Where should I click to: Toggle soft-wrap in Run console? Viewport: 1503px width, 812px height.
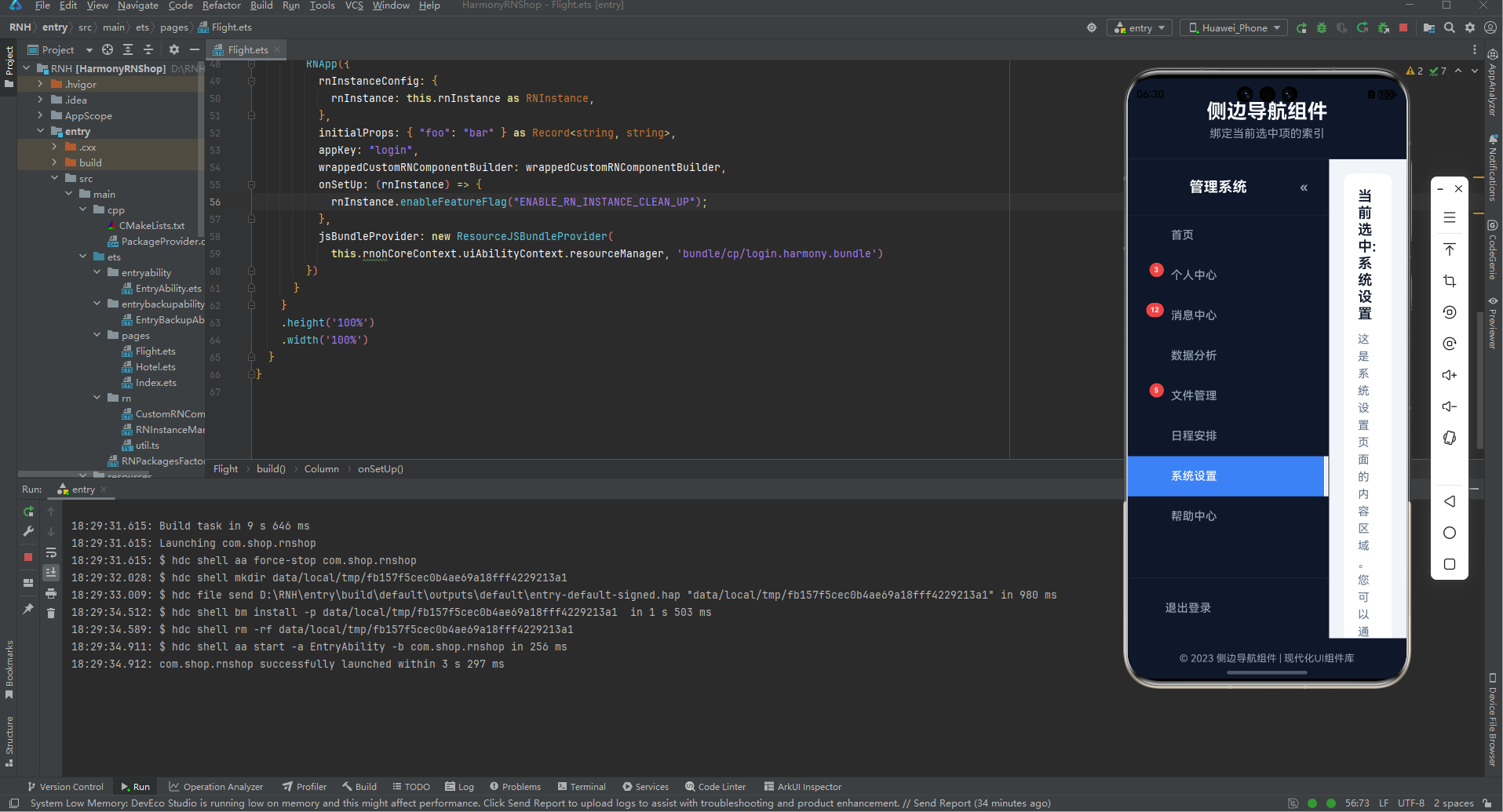point(51,553)
